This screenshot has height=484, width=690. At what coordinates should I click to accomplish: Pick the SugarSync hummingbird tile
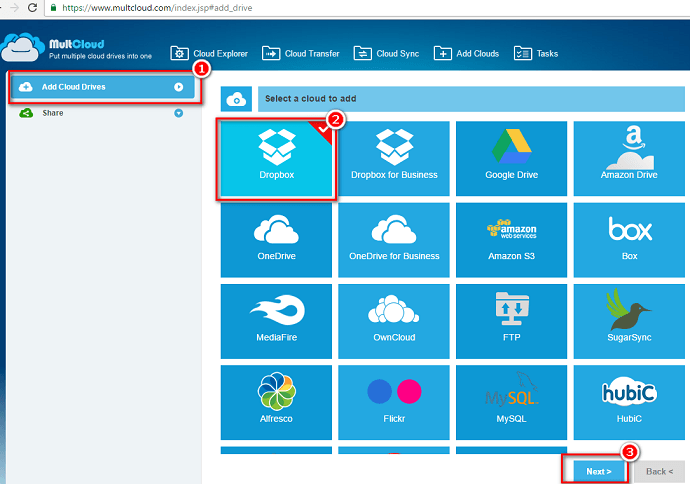[x=628, y=321]
